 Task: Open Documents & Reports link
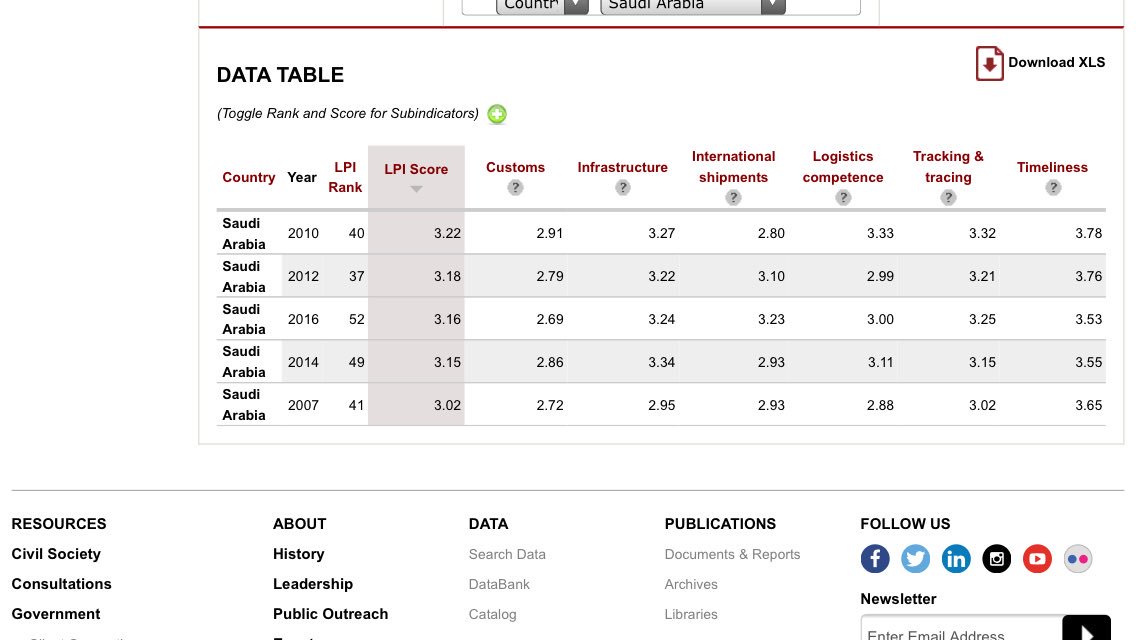[x=732, y=554]
